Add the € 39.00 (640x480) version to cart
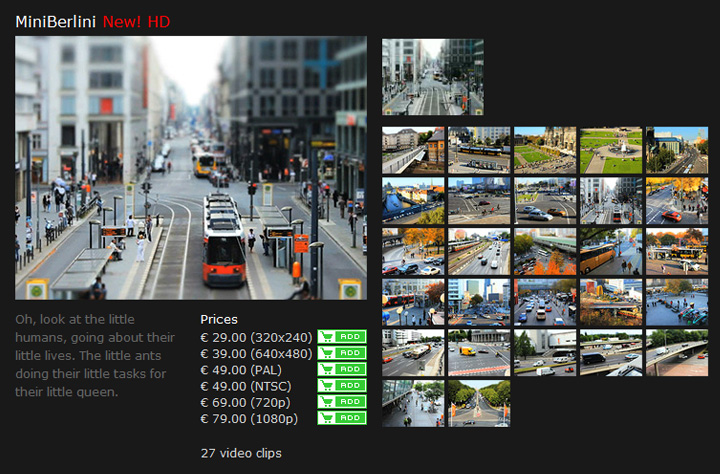Screen dimensions: 720x474 click(x=342, y=353)
